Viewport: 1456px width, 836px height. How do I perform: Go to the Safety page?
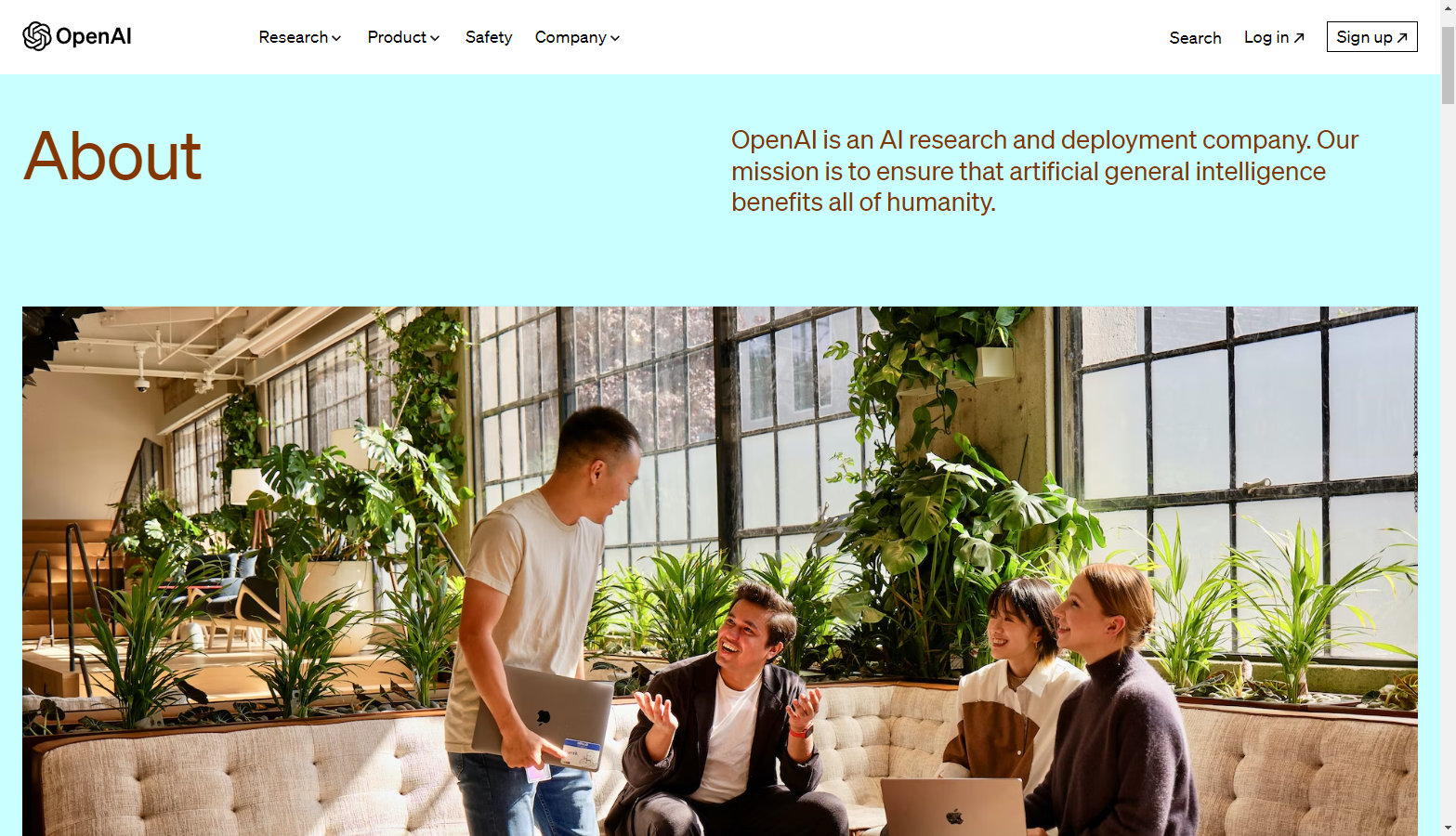pos(489,37)
